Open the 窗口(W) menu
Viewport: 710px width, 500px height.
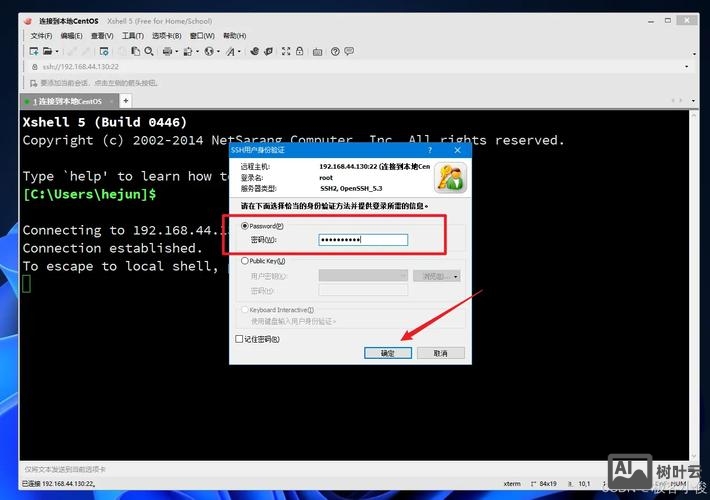[202, 36]
